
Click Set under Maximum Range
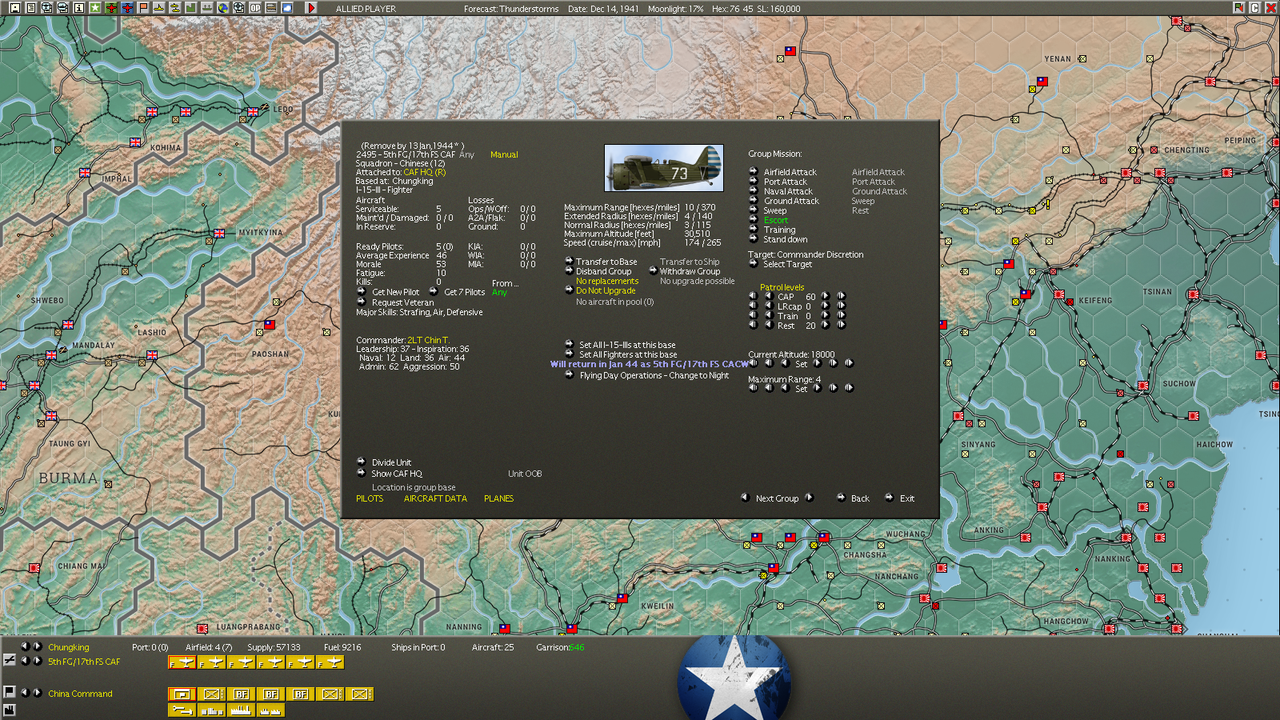pos(801,389)
